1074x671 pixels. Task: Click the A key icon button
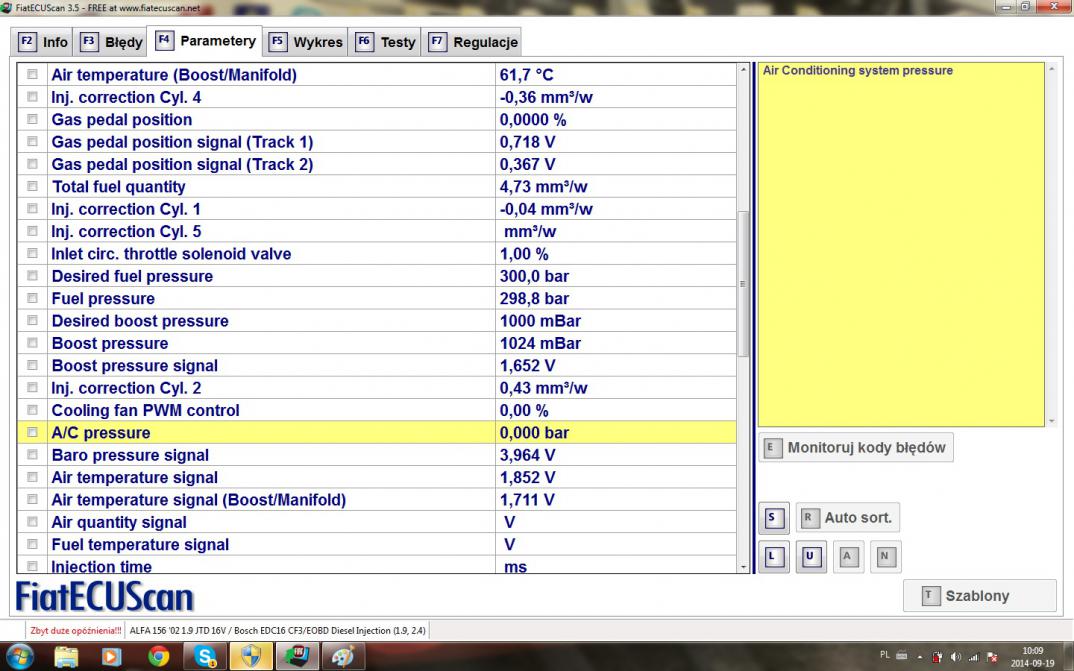point(847,557)
